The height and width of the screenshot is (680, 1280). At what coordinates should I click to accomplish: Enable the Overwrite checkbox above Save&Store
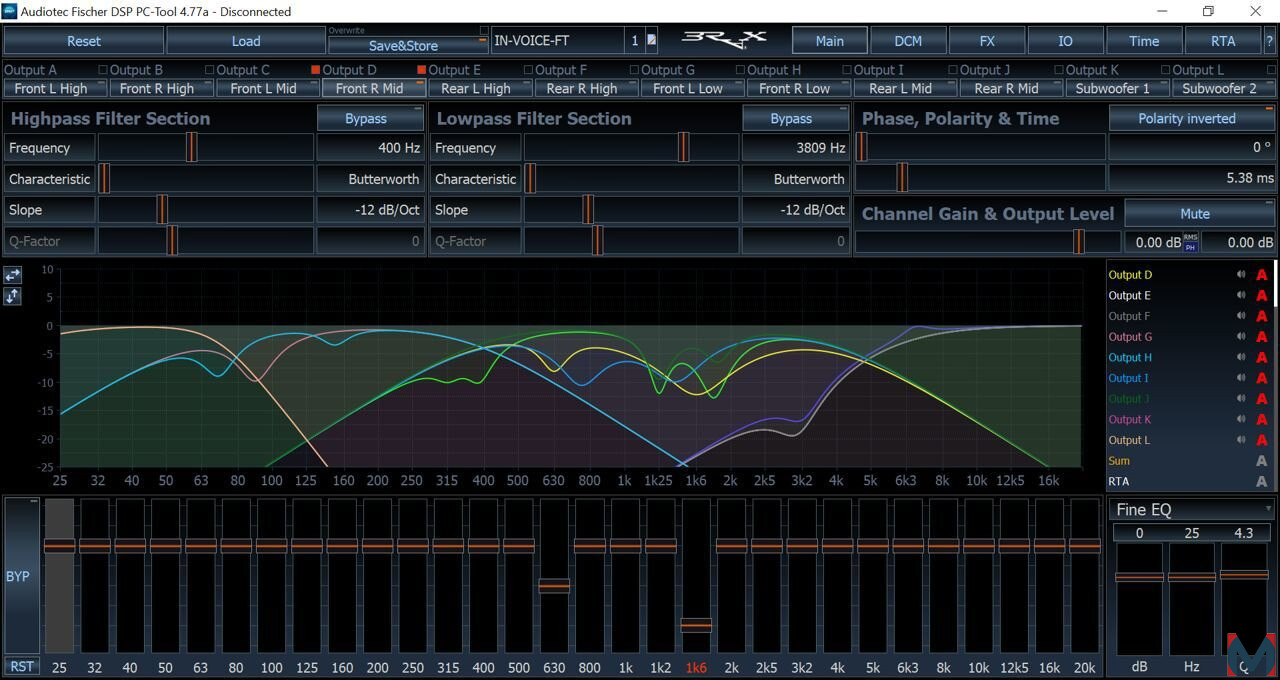tap(485, 31)
